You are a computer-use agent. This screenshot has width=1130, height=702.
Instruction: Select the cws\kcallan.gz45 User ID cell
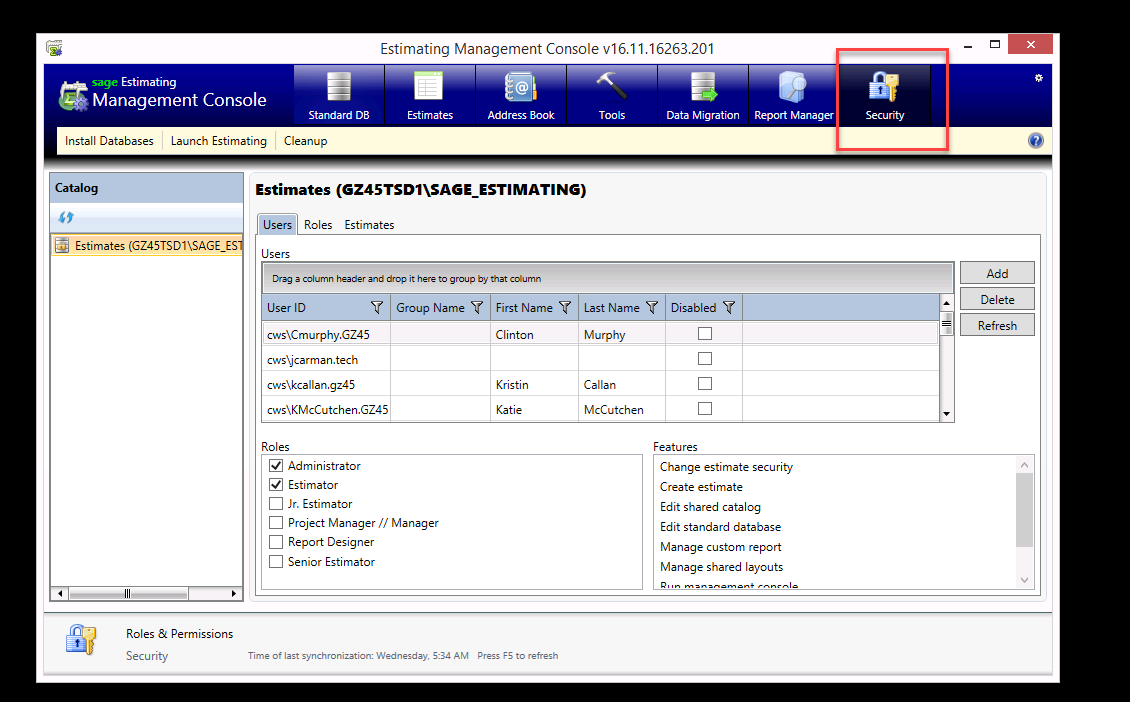coord(326,384)
